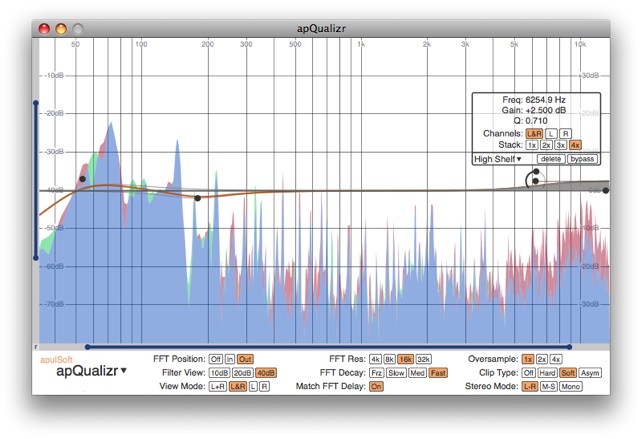The image size is (642, 439).
Task: Set band Channels to R
Action: (565, 134)
